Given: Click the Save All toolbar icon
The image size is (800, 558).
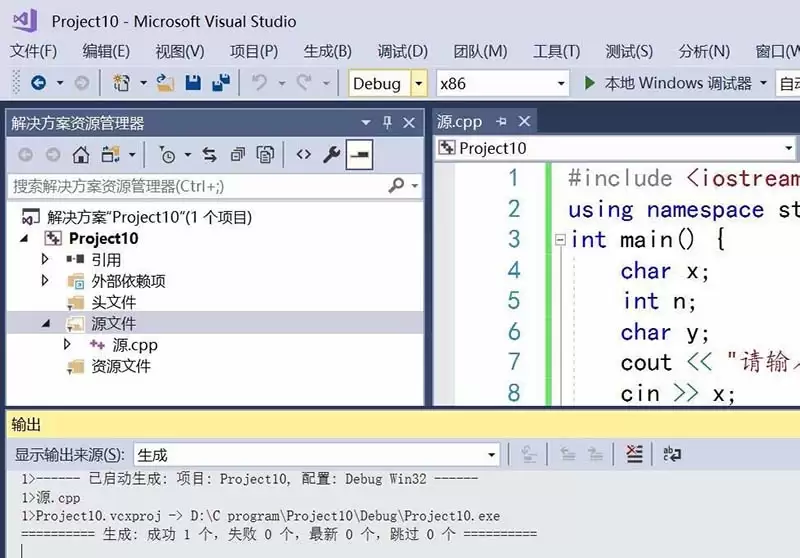Looking at the screenshot, I should coord(219,83).
